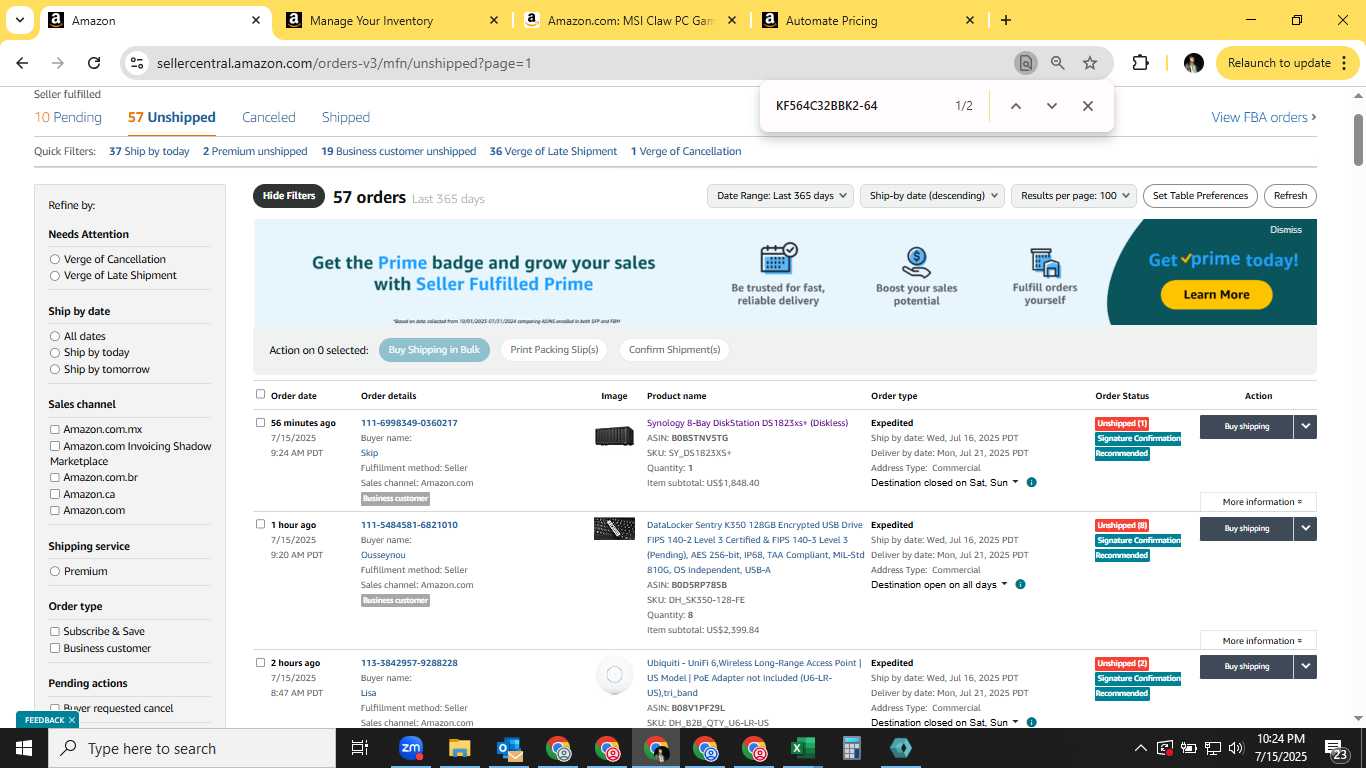The image size is (1366, 768).
Task: Open Zoom from the taskbar
Action: (x=410, y=748)
